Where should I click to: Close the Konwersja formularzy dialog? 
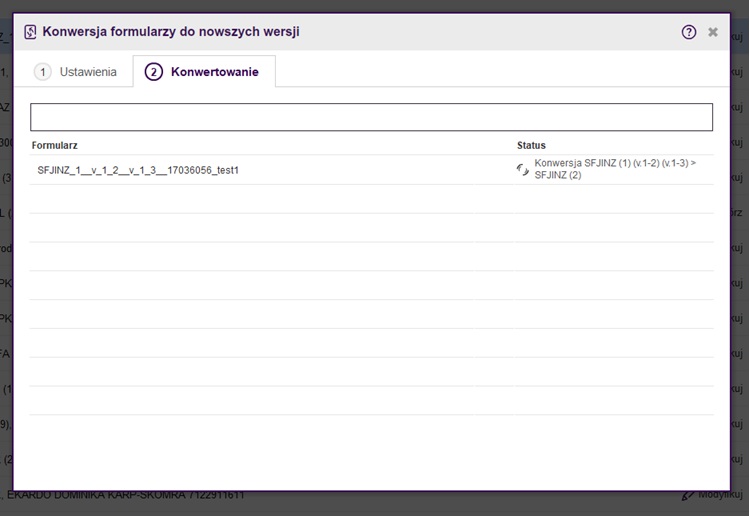tap(713, 32)
